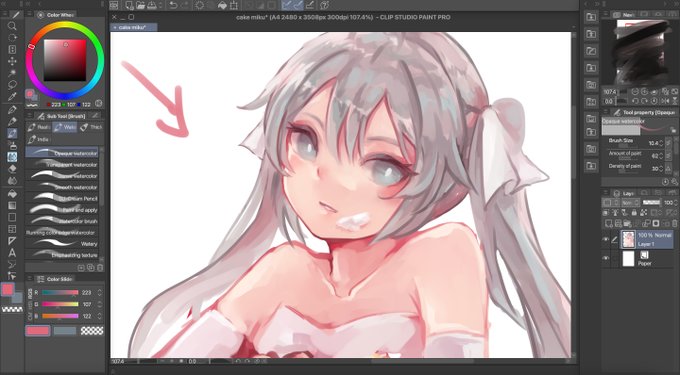Open sub tool detail wrench in Tool property
Viewport: 680px width, 375px height.
pyautogui.click(x=674, y=182)
